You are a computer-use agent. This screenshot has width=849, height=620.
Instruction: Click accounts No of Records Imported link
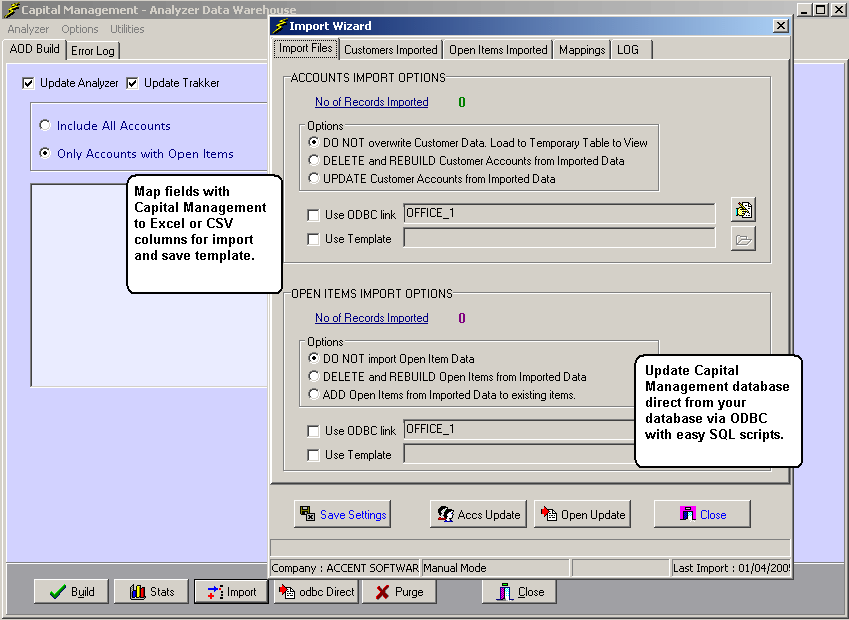(371, 102)
